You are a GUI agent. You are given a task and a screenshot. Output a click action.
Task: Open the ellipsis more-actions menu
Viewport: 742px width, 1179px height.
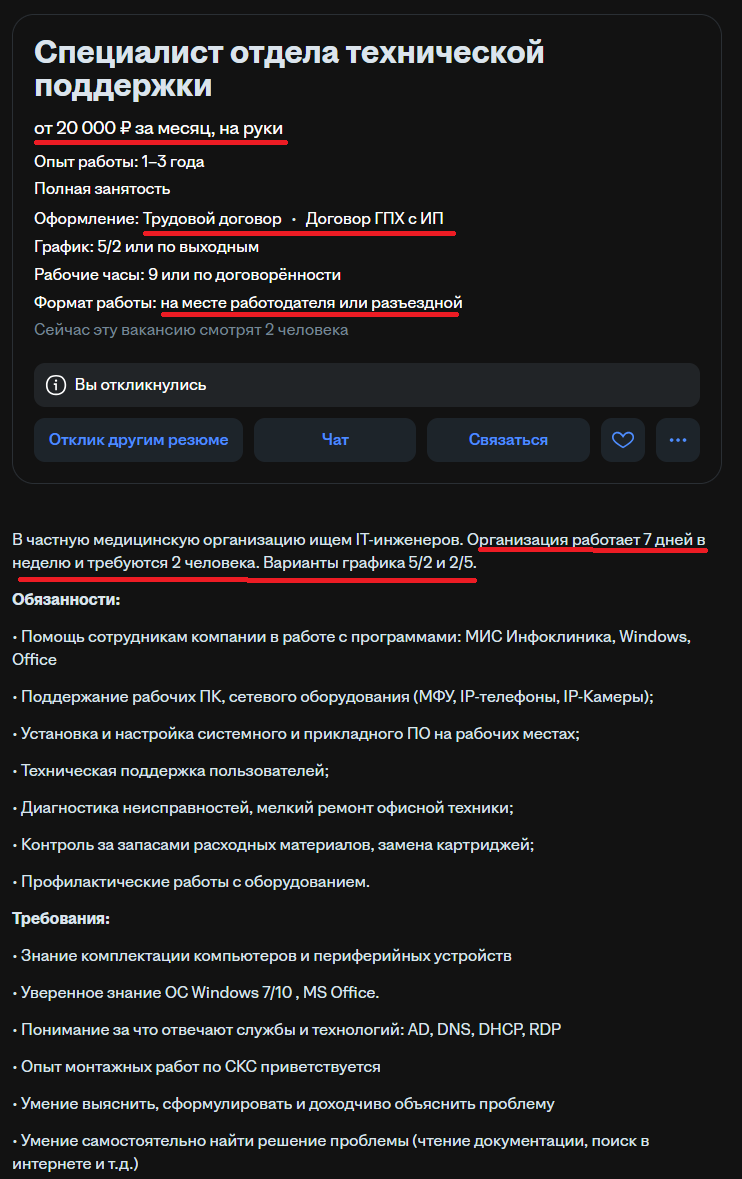679,440
